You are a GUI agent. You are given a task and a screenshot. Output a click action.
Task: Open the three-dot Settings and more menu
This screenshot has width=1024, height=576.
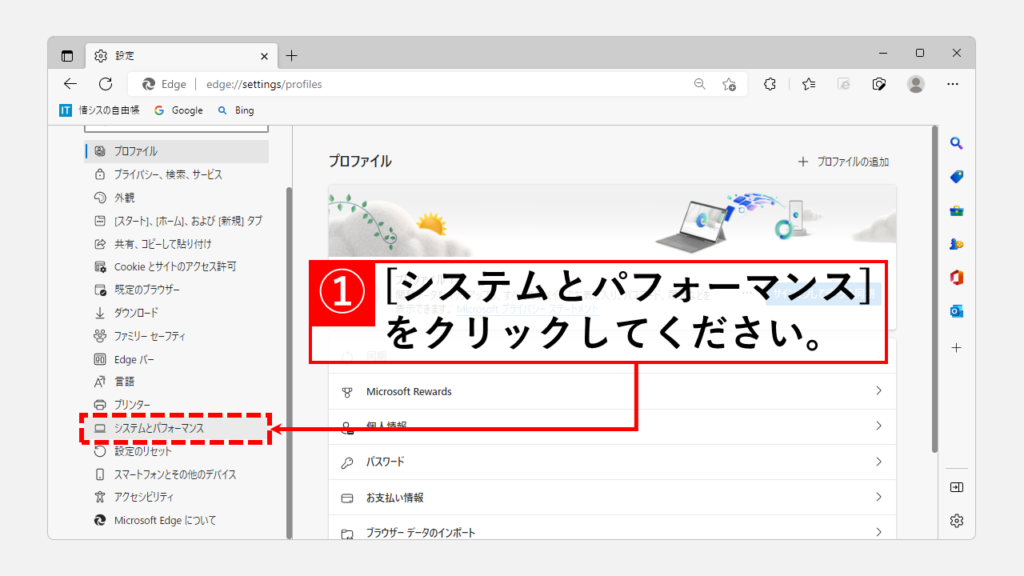point(953,85)
